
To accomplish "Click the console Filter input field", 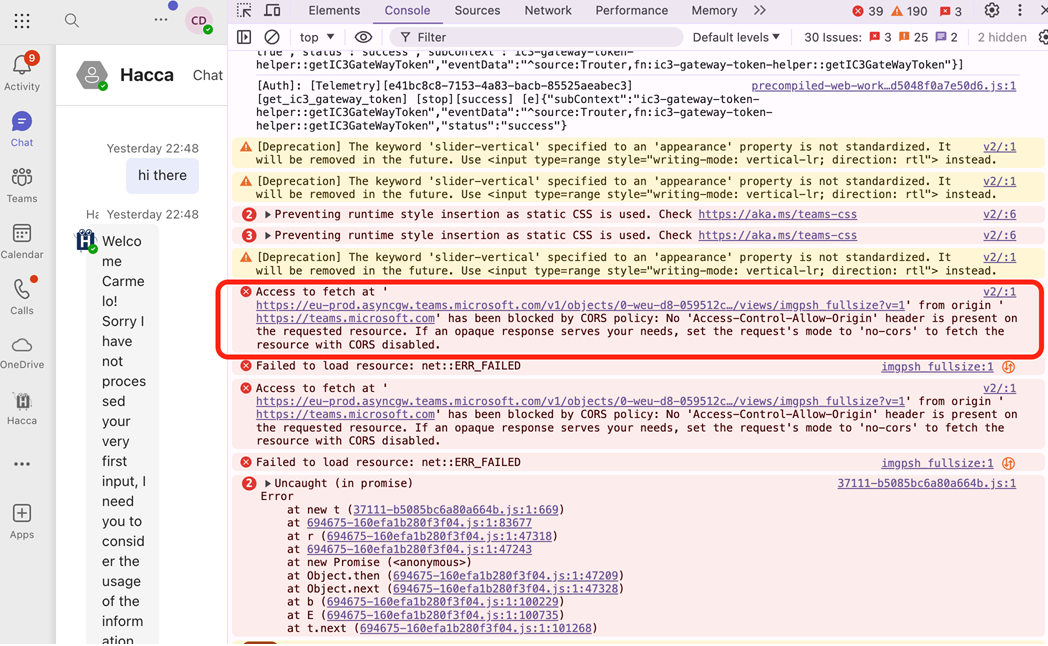I will [x=537, y=37].
